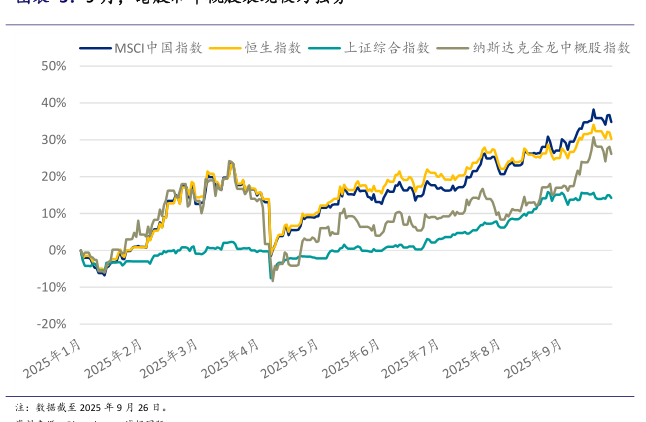646x422 pixels.
Task: Click the MSCI line's September peak near 38%
Action: coord(593,110)
